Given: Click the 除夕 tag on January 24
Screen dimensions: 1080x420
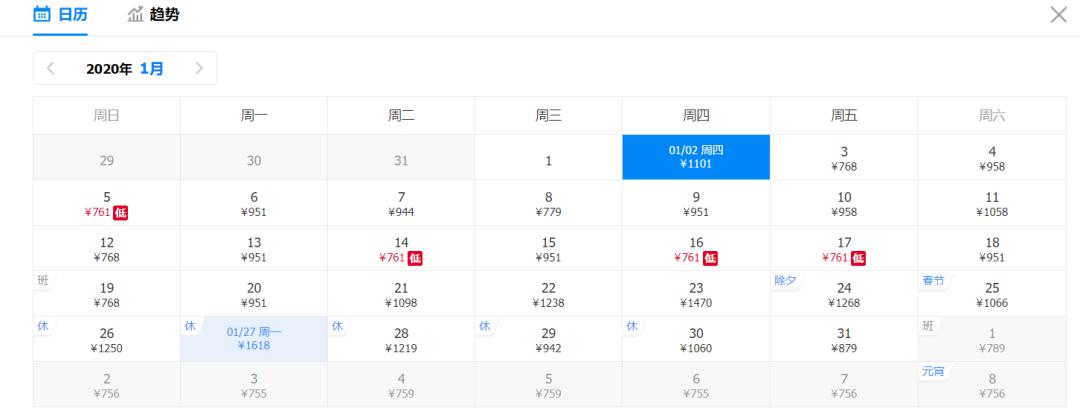Looking at the screenshot, I should pos(785,281).
